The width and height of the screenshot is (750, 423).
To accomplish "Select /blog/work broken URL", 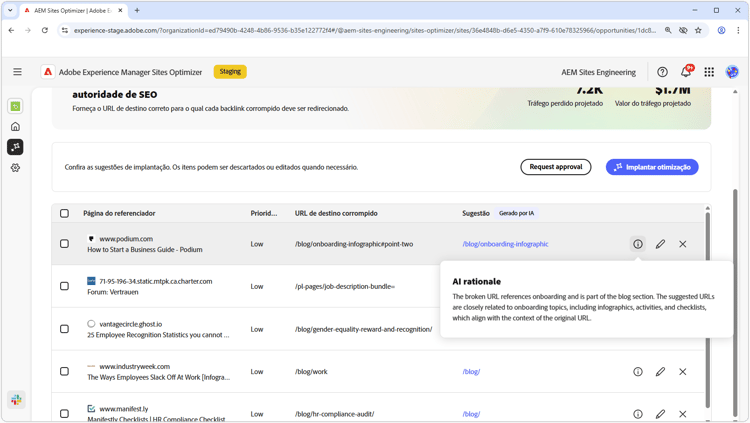I will point(311,372).
